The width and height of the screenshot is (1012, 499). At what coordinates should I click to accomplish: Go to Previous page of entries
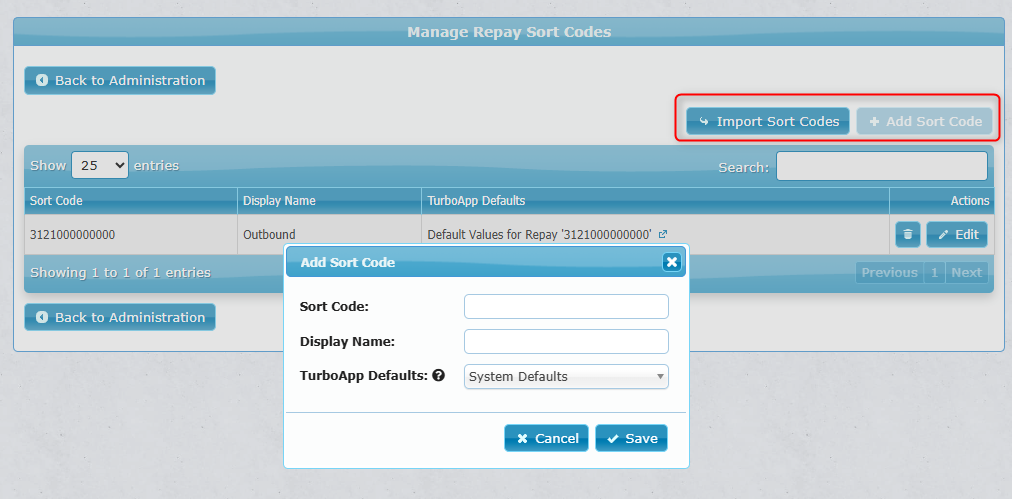(889, 272)
